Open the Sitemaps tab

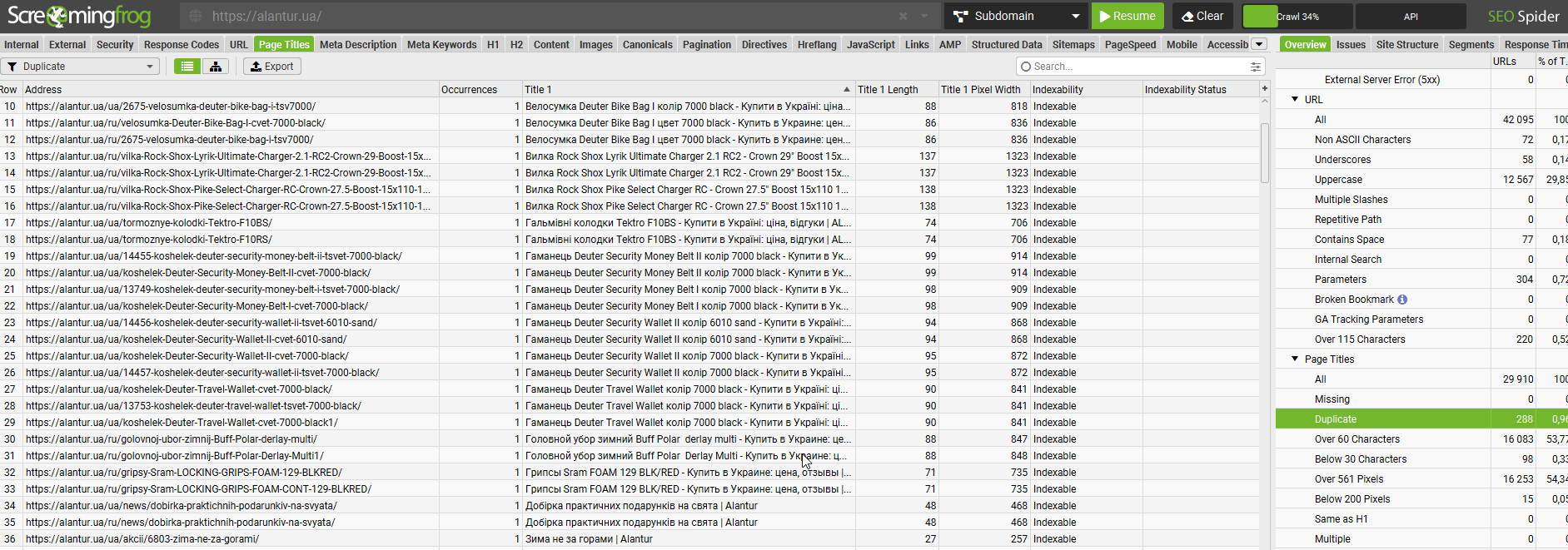(1073, 45)
